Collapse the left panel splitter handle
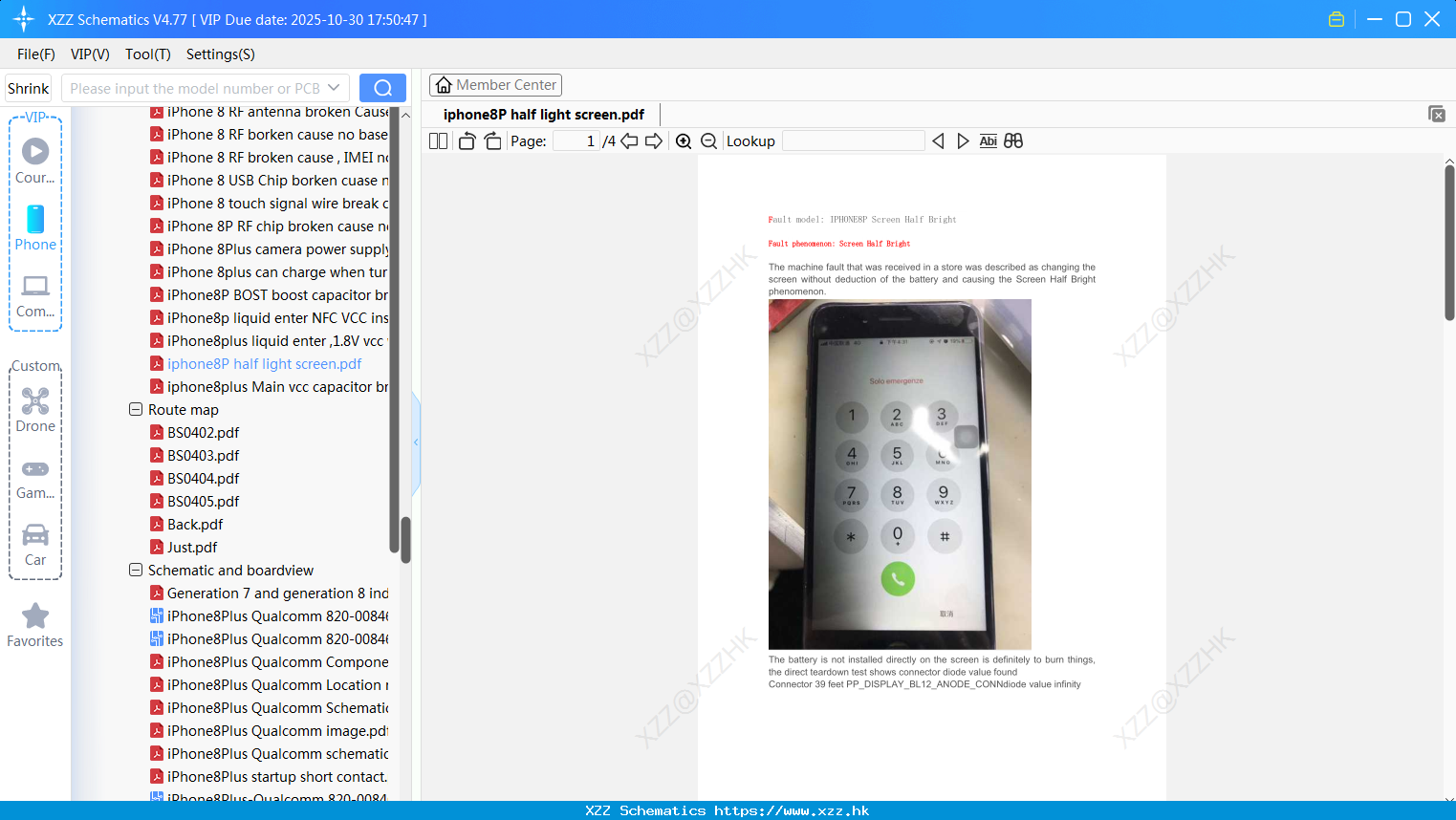The image size is (1456, 820). (416, 442)
